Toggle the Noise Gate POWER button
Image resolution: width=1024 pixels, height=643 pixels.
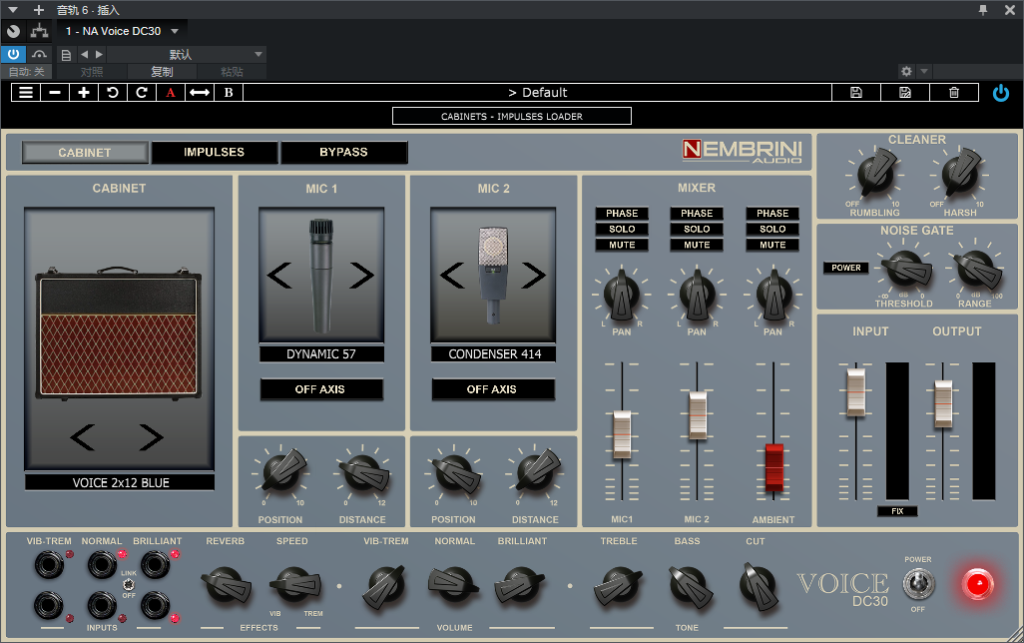[x=846, y=268]
